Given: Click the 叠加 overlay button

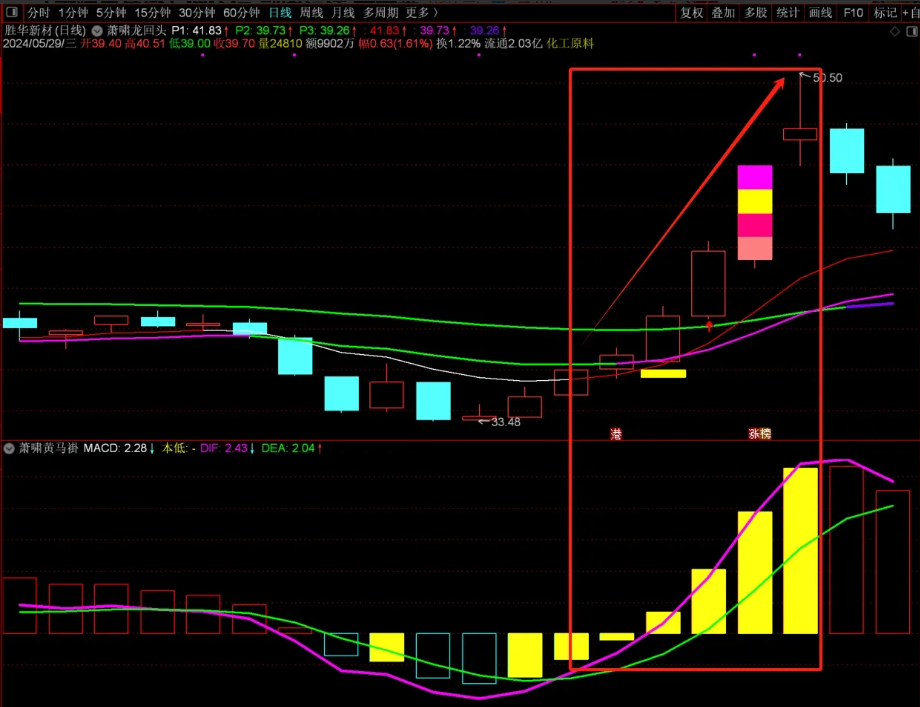Looking at the screenshot, I should pos(723,13).
